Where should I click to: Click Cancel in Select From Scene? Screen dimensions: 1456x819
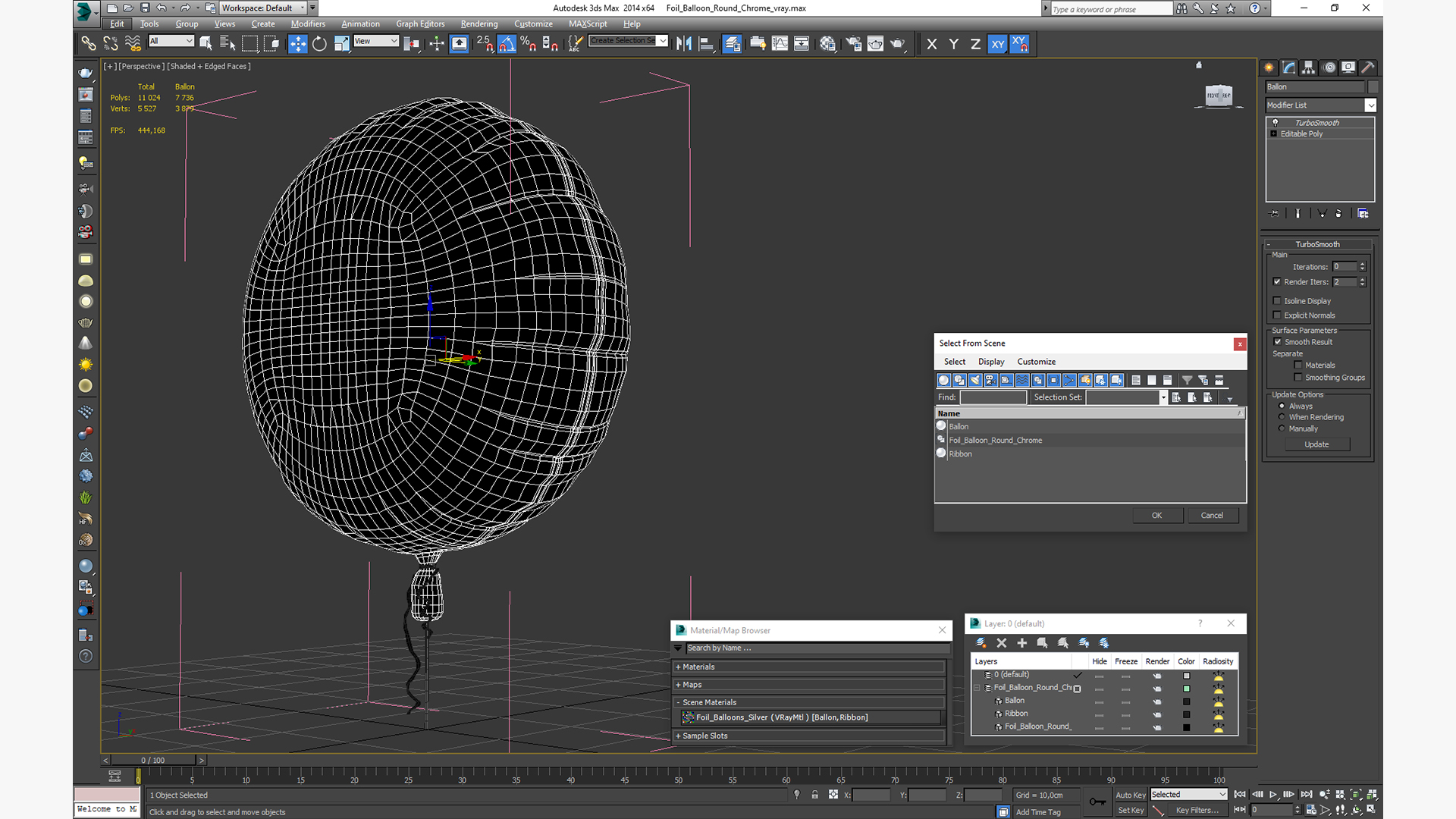(x=1212, y=516)
